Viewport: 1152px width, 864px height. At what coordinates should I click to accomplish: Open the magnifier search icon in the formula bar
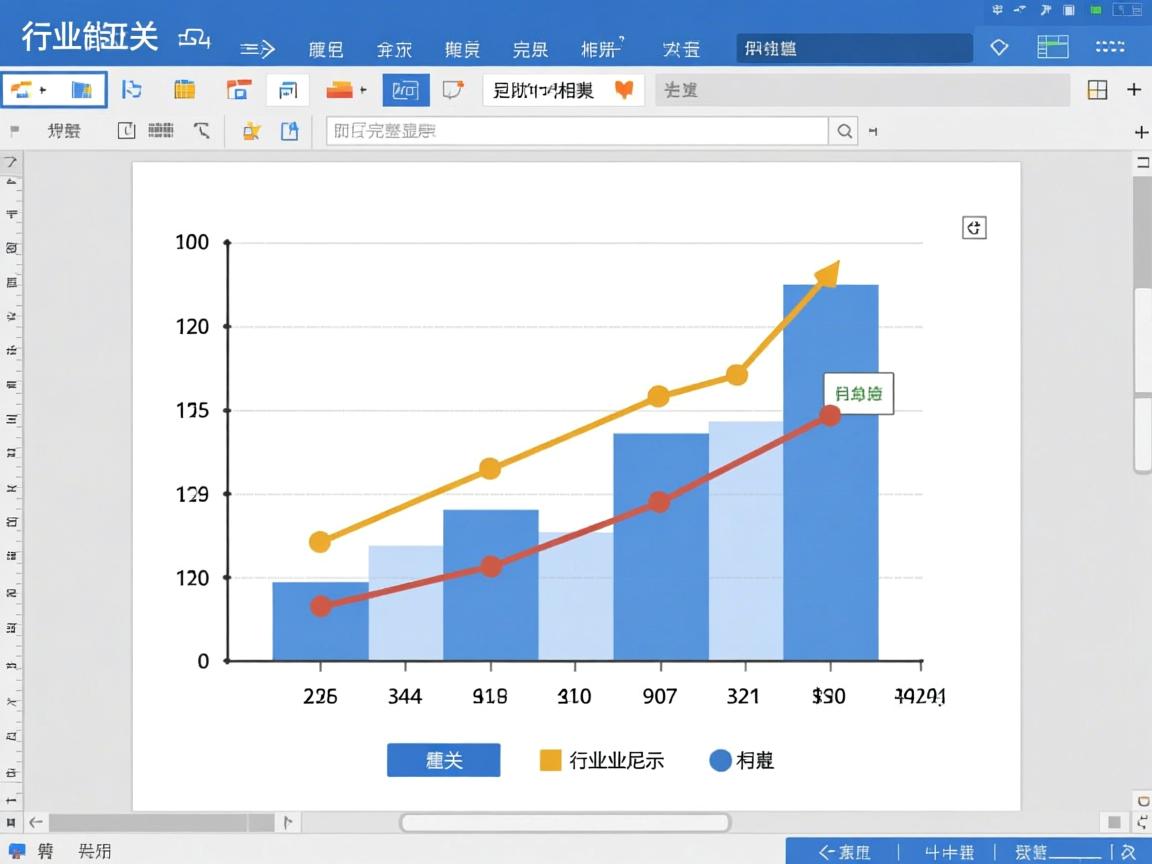tap(845, 130)
